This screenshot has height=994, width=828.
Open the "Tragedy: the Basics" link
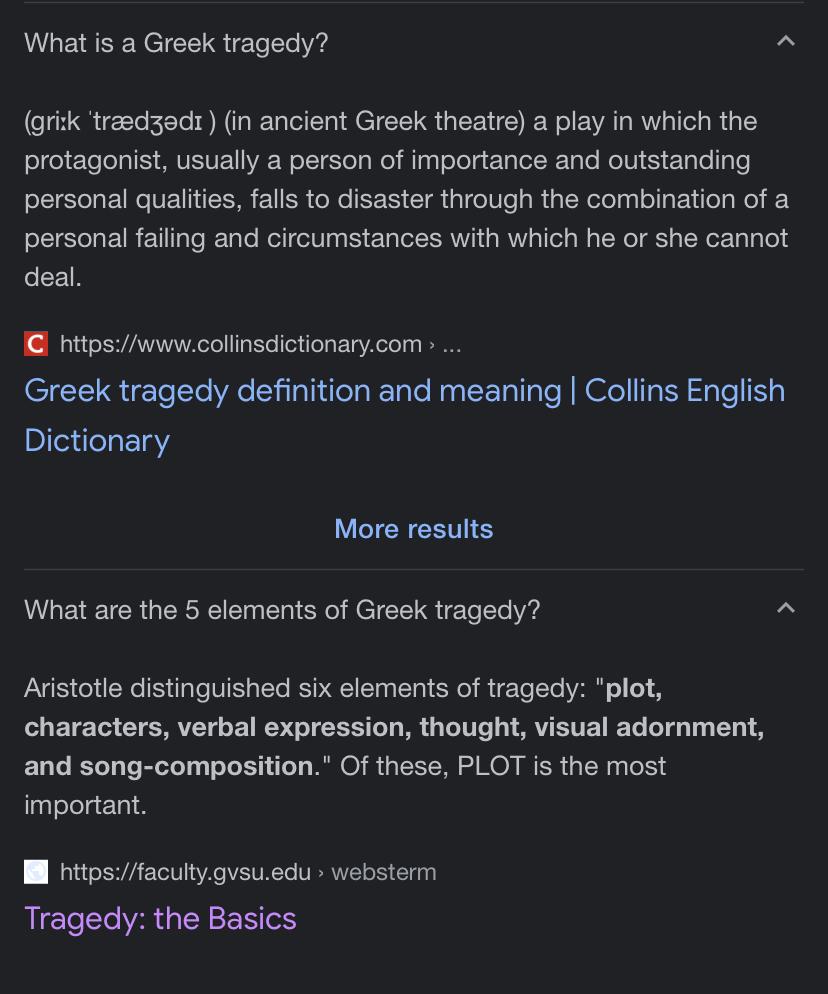(x=160, y=919)
